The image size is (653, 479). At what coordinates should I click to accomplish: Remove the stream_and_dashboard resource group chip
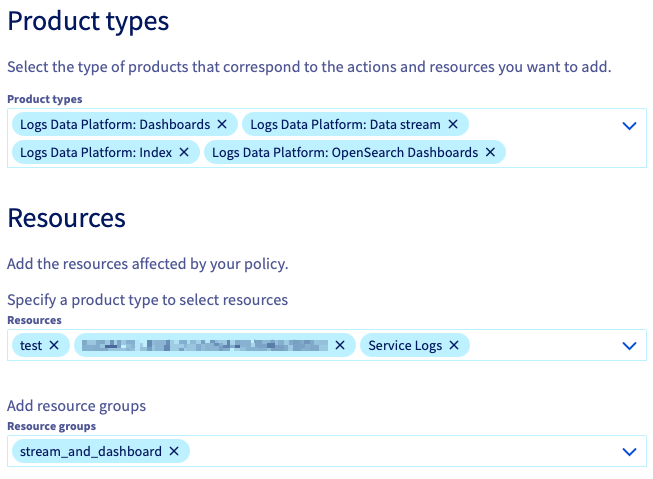(174, 451)
